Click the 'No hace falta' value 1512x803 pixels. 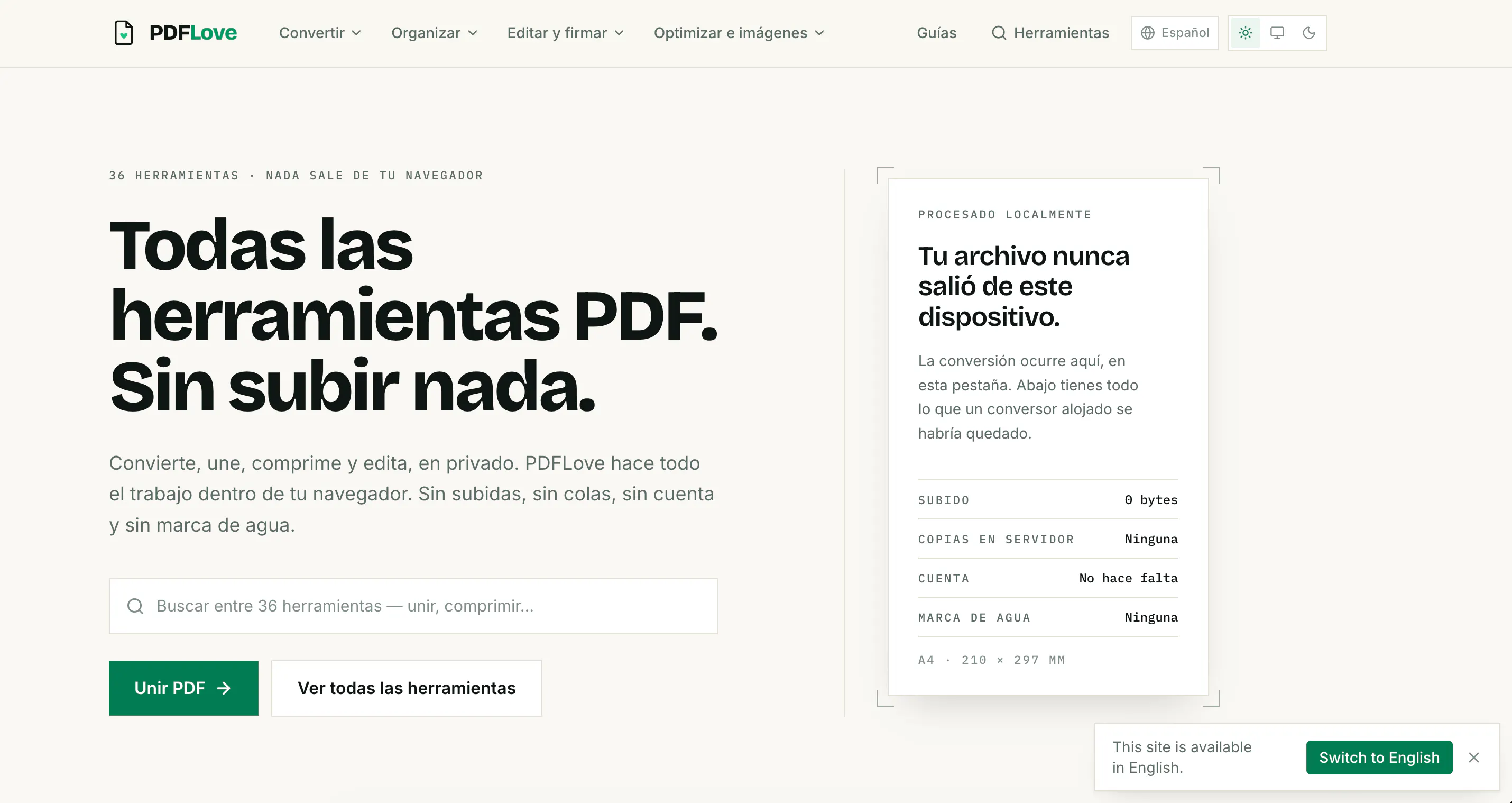1128,578
